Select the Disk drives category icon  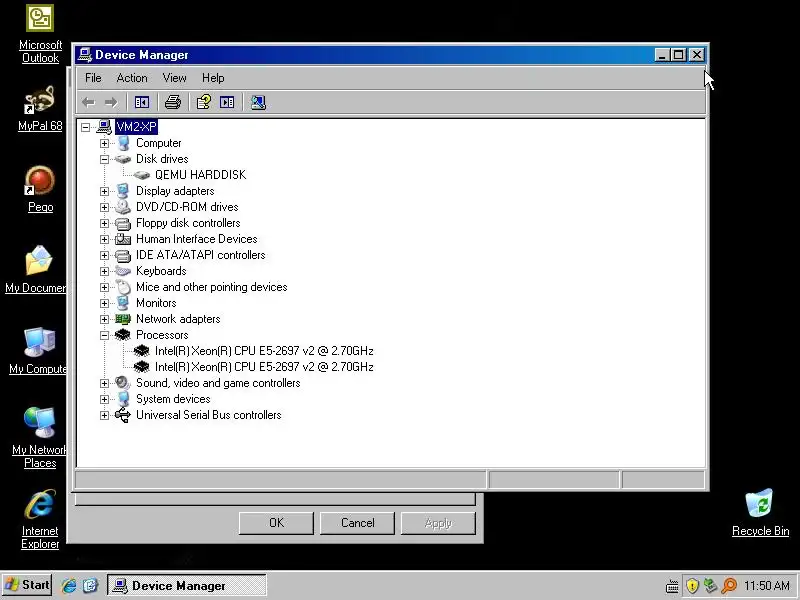(122, 159)
